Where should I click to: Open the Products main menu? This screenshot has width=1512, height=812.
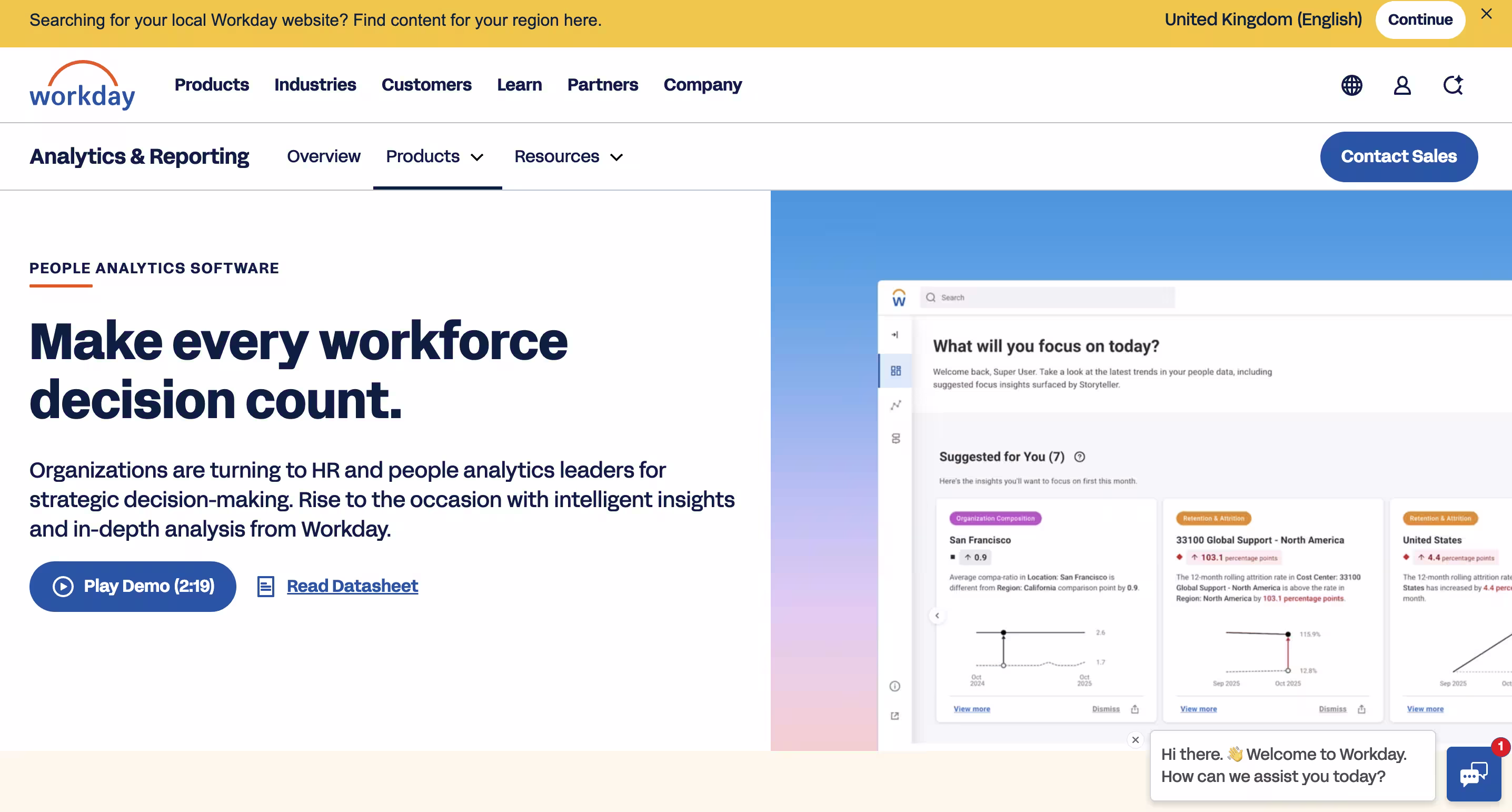(x=211, y=85)
